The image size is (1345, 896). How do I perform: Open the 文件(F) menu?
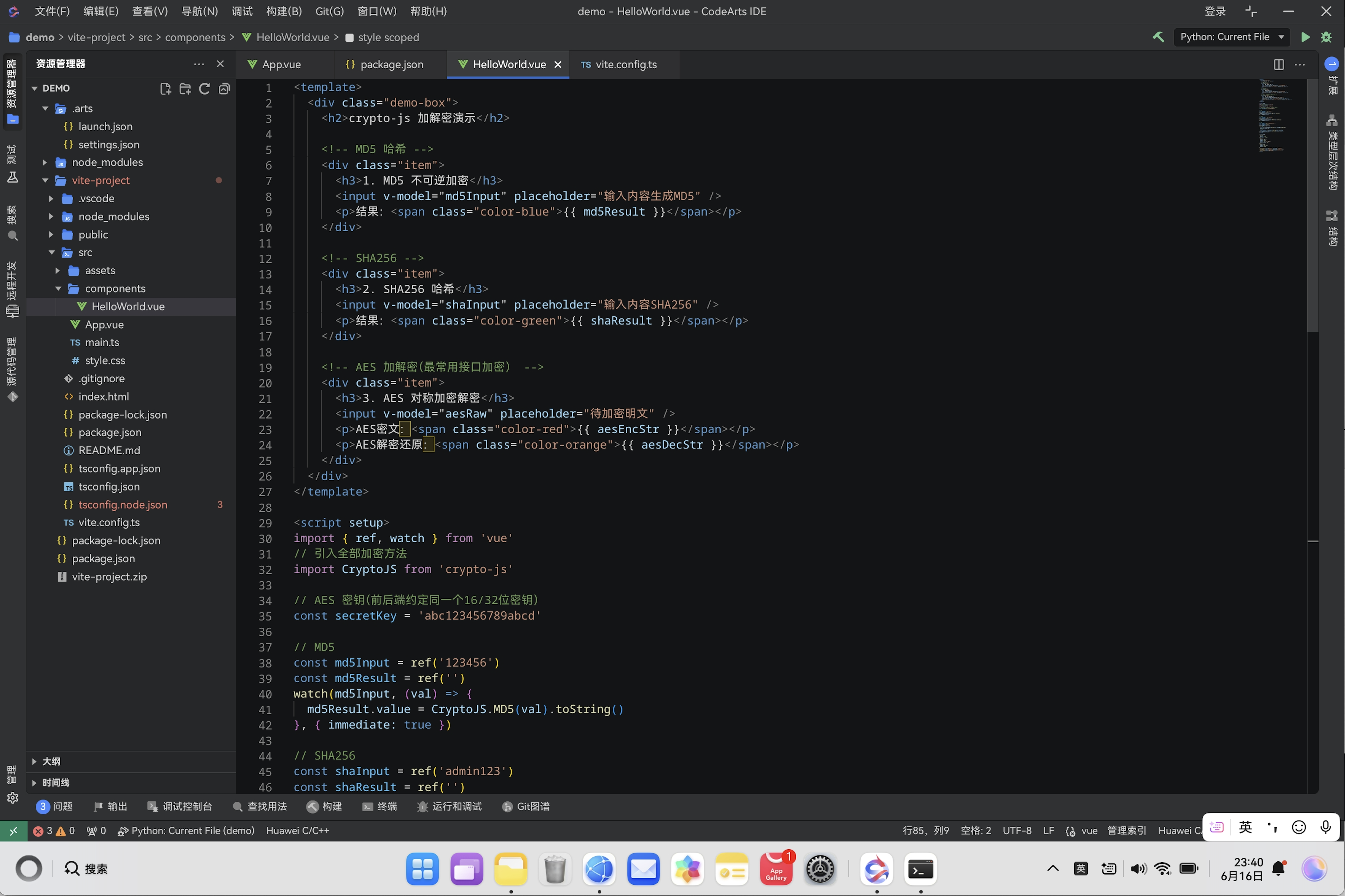pyautogui.click(x=52, y=12)
